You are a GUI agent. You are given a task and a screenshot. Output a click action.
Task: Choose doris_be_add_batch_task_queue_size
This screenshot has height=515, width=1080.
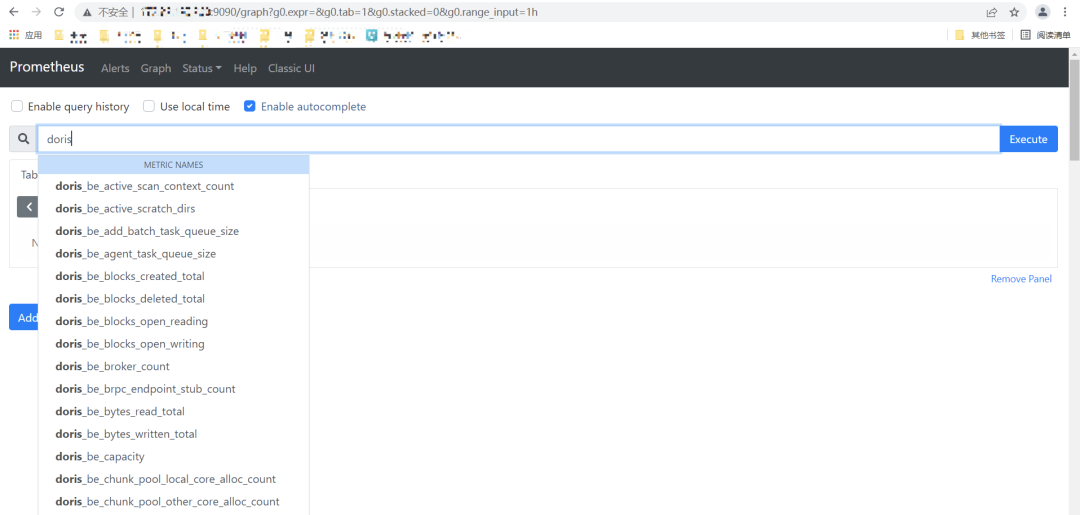[174, 231]
